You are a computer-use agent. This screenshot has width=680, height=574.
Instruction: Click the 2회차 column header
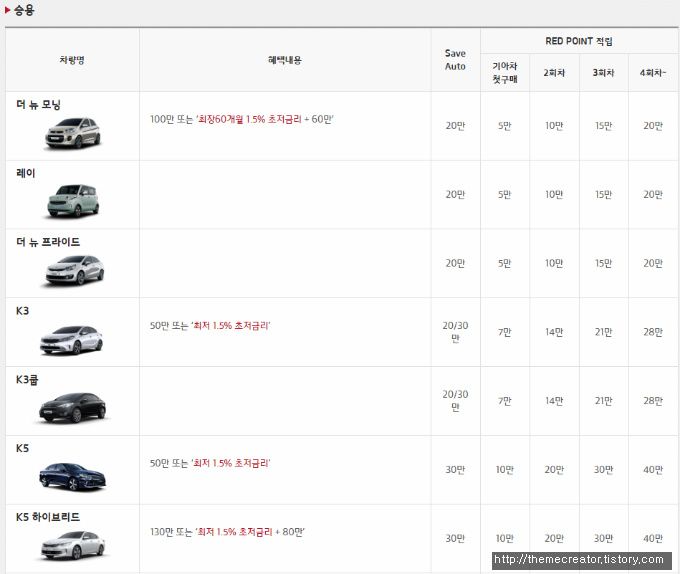[x=554, y=73]
